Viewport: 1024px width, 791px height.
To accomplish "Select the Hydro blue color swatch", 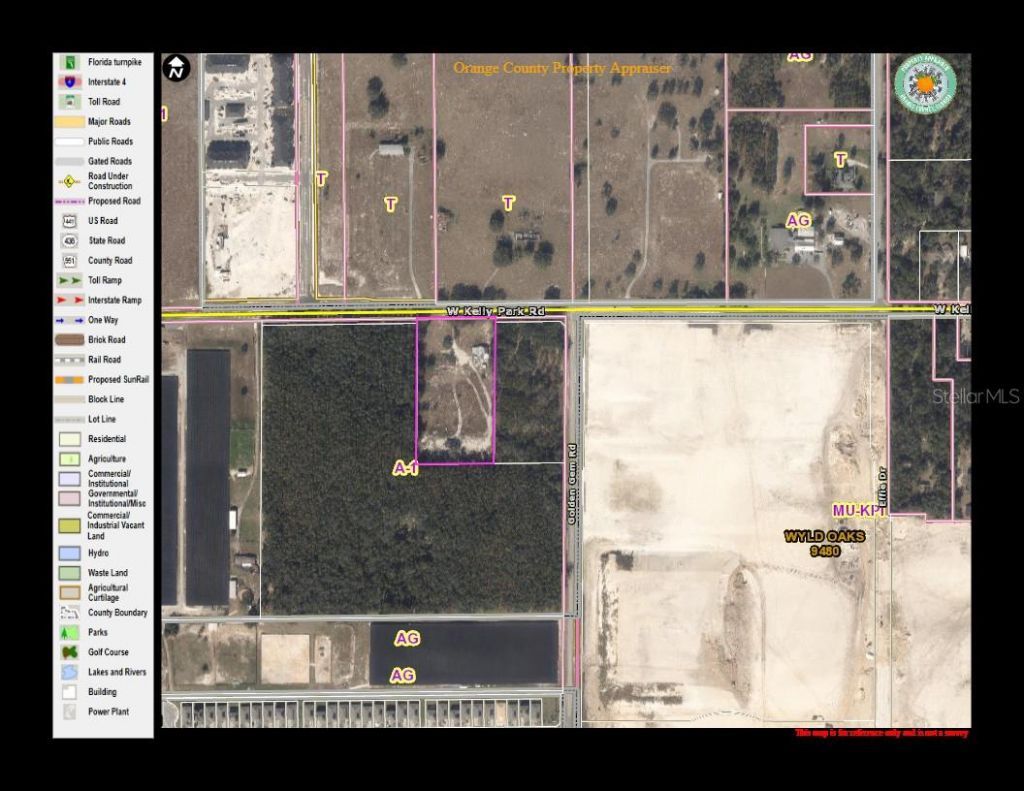I will click(68, 553).
